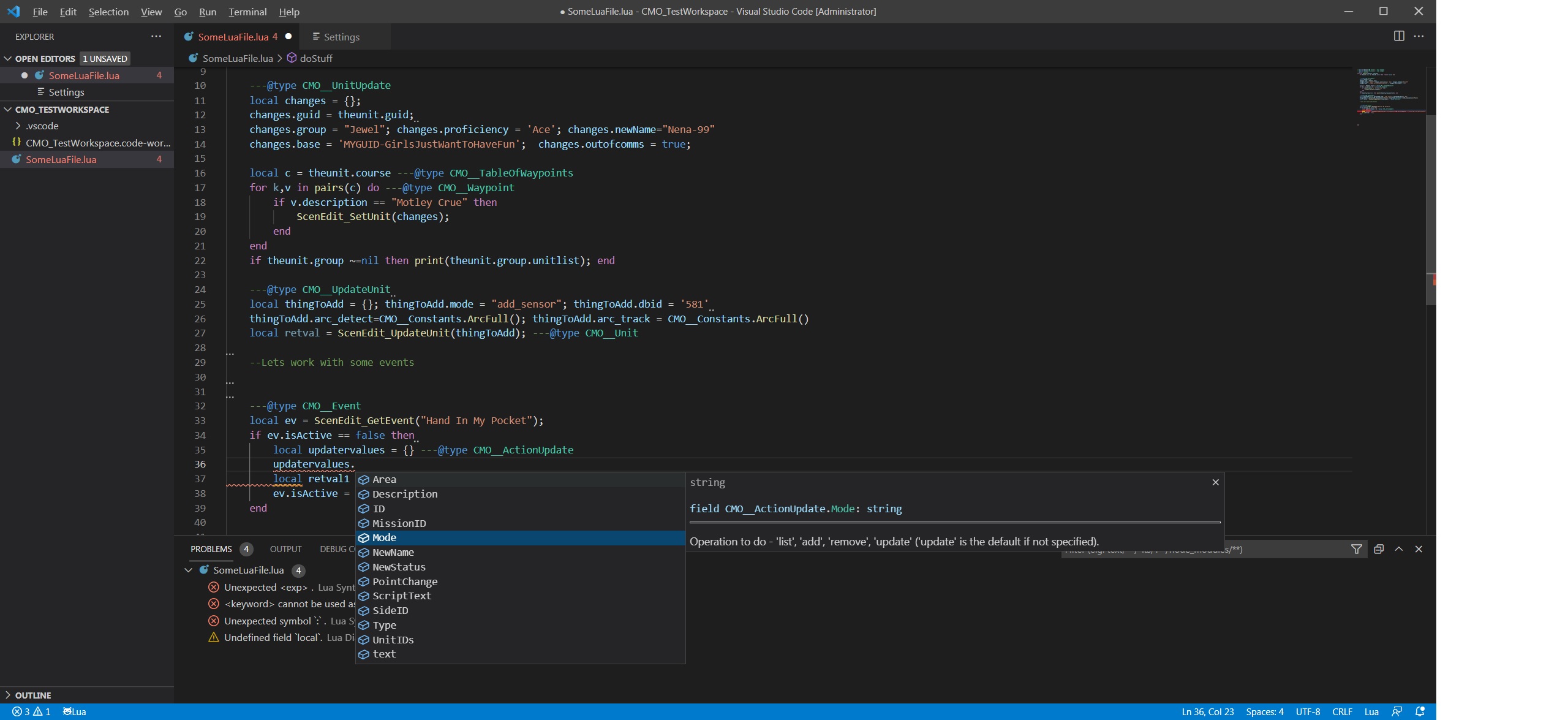Collapse SomeLuaFile.lua group in Problems

point(189,570)
